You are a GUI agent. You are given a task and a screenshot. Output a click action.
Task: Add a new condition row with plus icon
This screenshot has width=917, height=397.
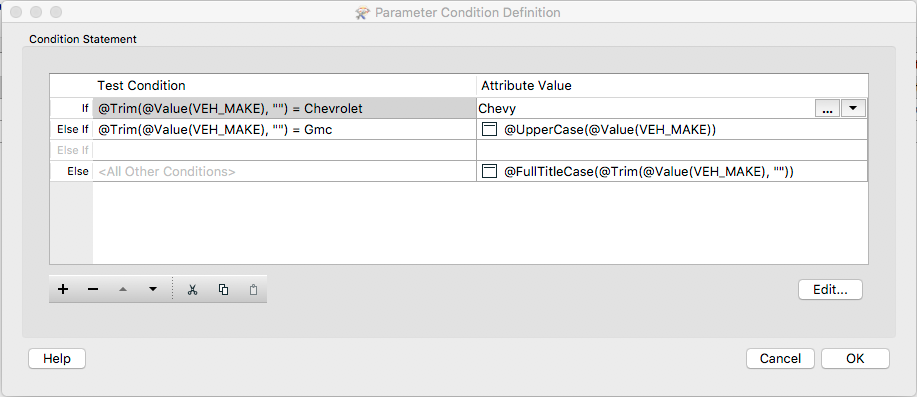[x=63, y=289]
